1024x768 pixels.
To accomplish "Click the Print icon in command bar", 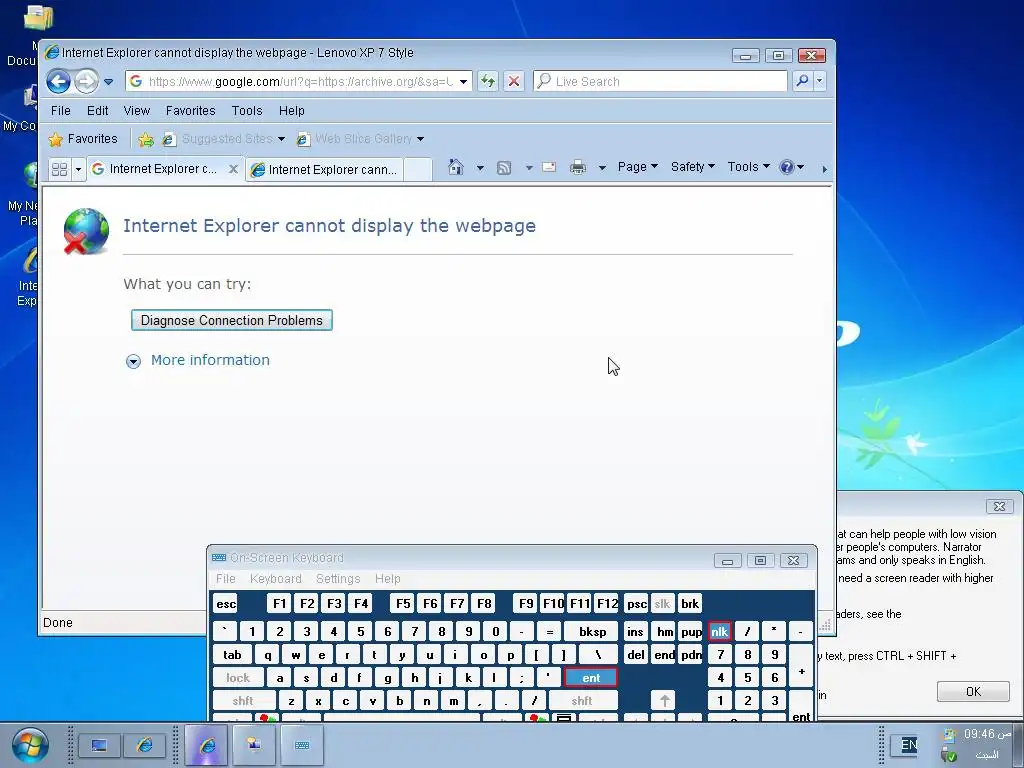I will [578, 168].
